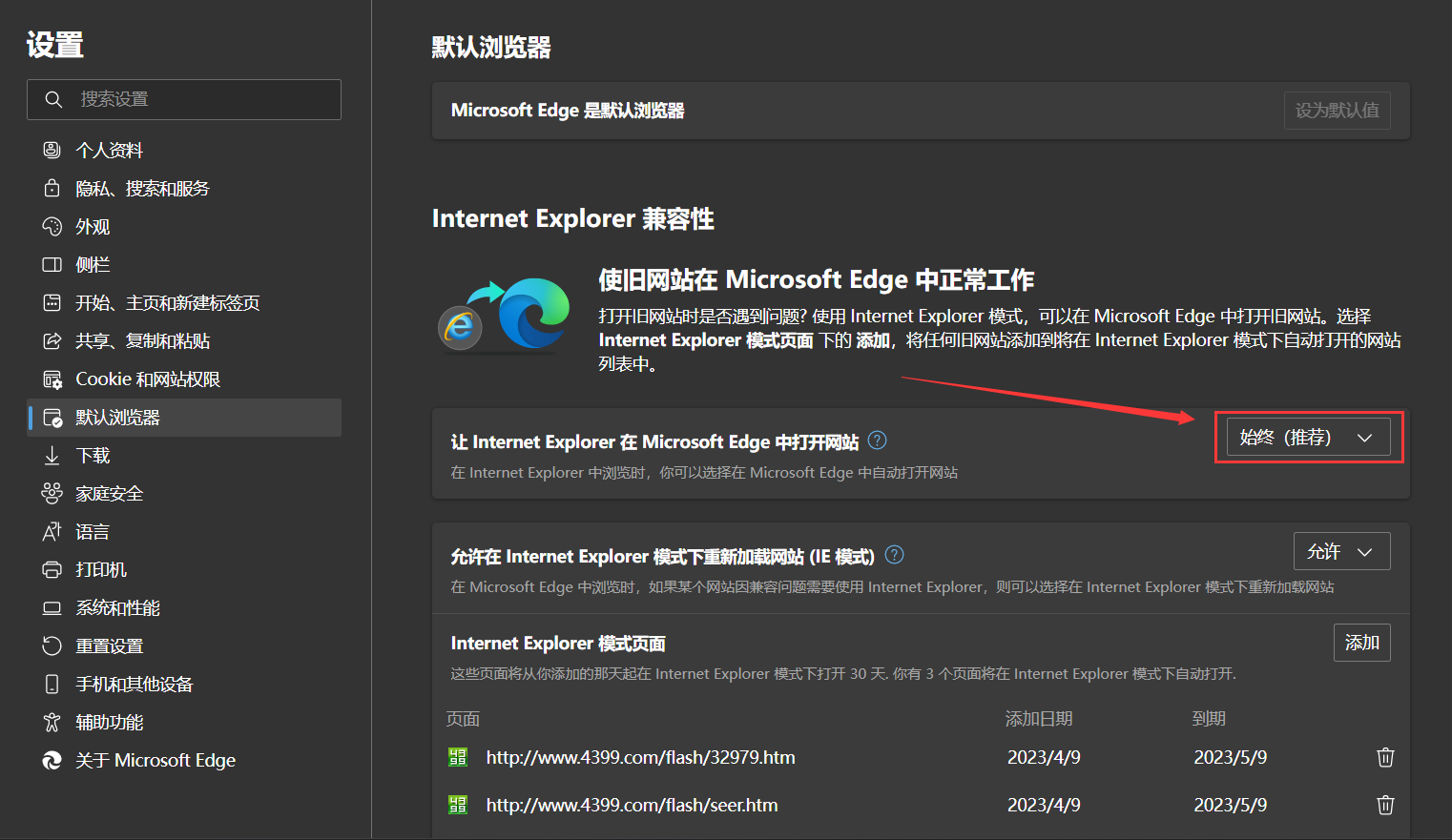Image resolution: width=1452 pixels, height=840 pixels.
Task: Click the http://www.4399.com/flash/seer.htm URL
Action: point(632,805)
